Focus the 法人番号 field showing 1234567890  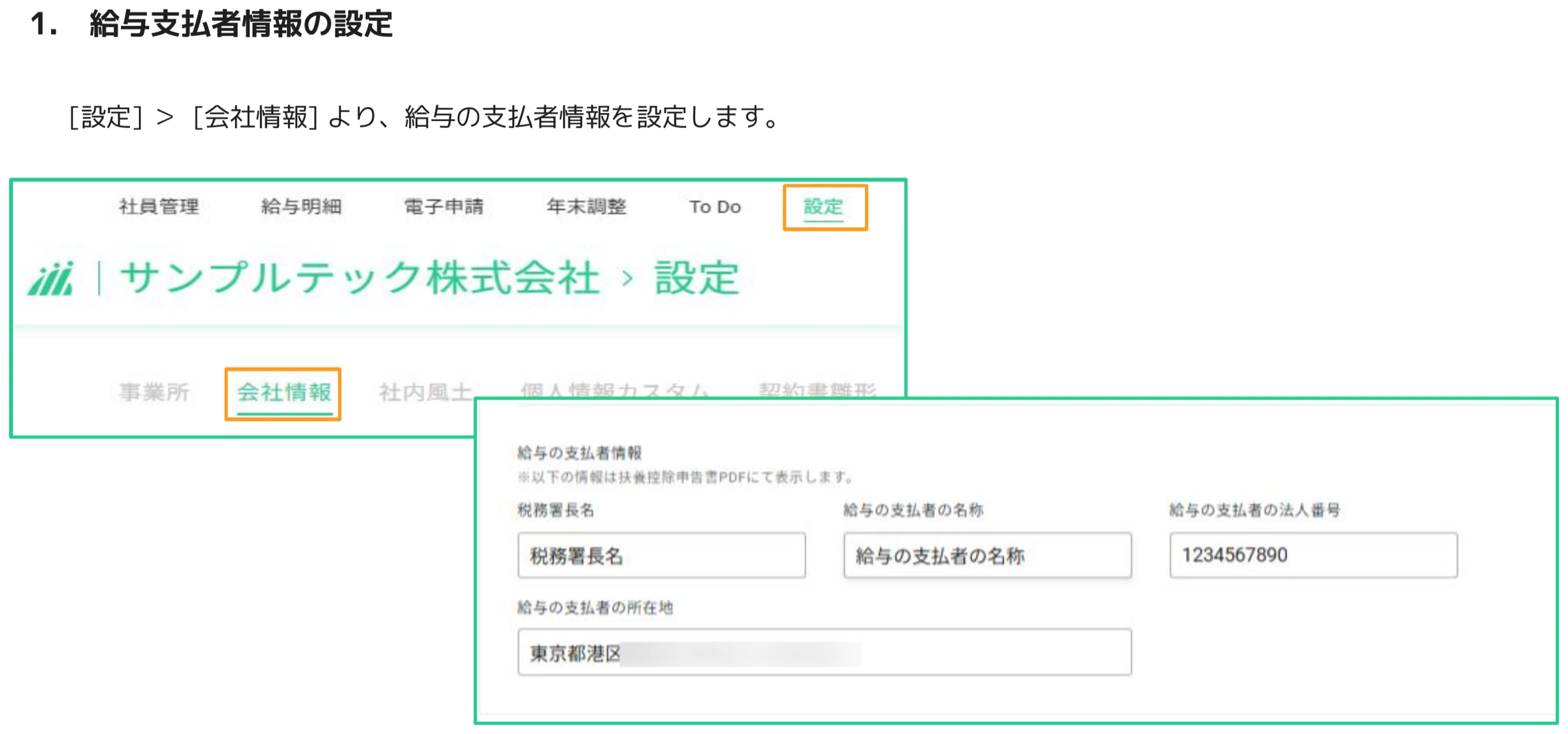pos(1313,556)
